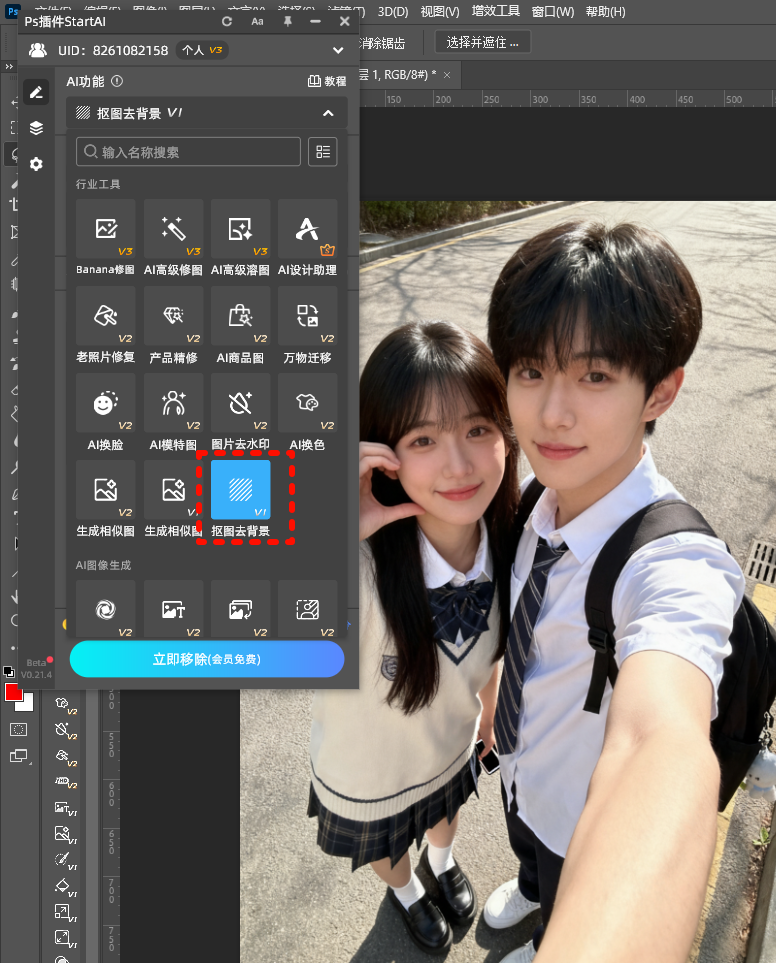This screenshot has height=963, width=776.
Task: Select the AI高级修图 magic wand tool
Action: [x=173, y=229]
